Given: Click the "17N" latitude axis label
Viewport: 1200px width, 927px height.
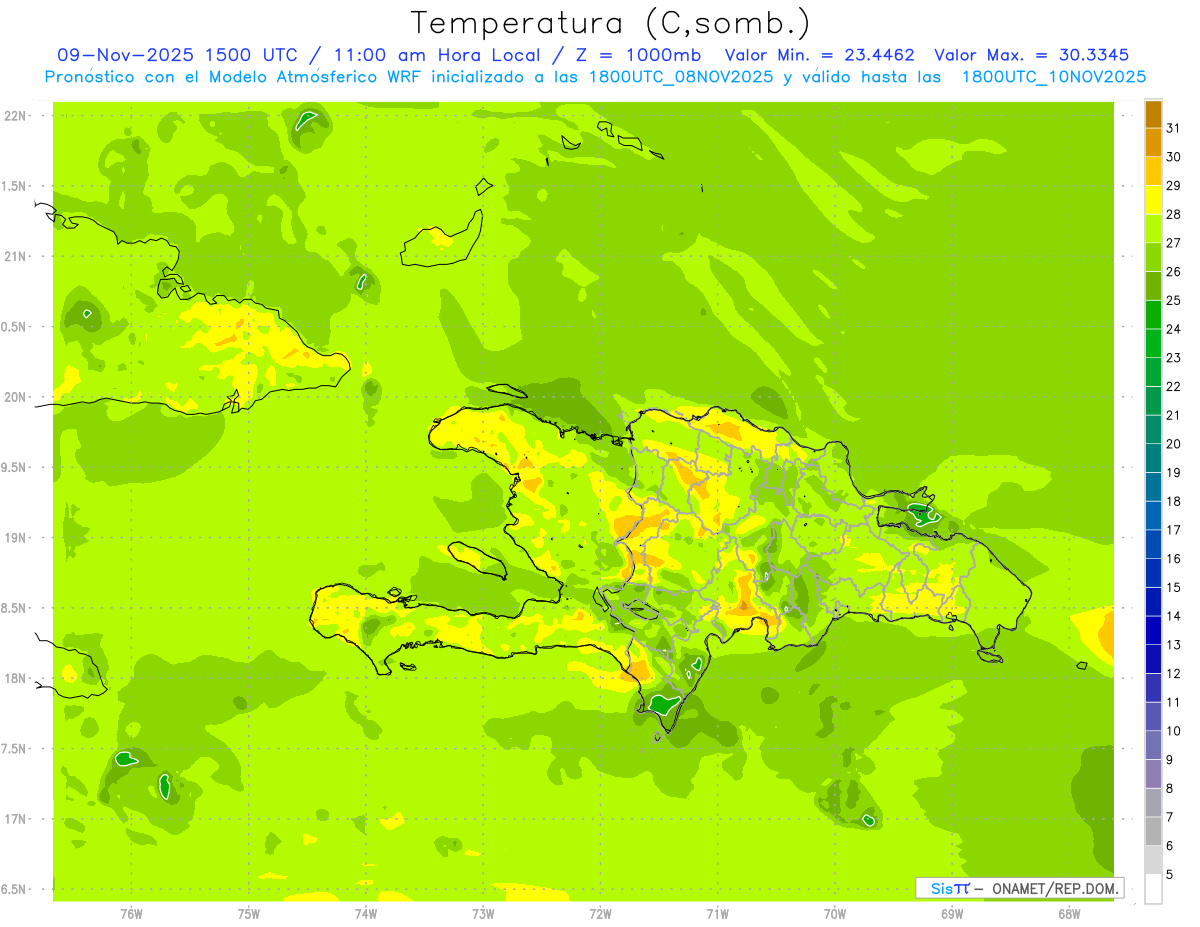Looking at the screenshot, I should 18,819.
